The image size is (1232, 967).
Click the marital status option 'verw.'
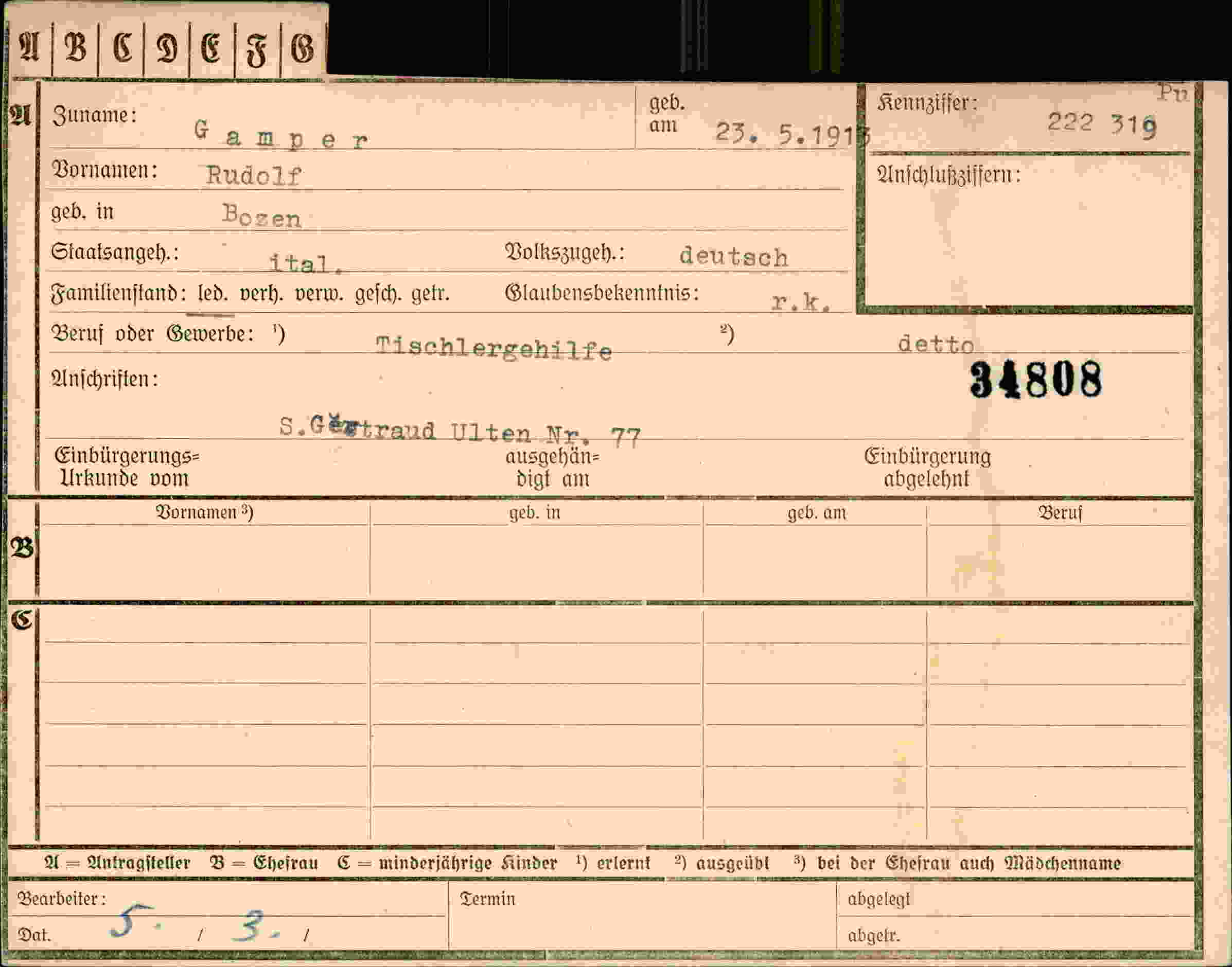tap(319, 294)
